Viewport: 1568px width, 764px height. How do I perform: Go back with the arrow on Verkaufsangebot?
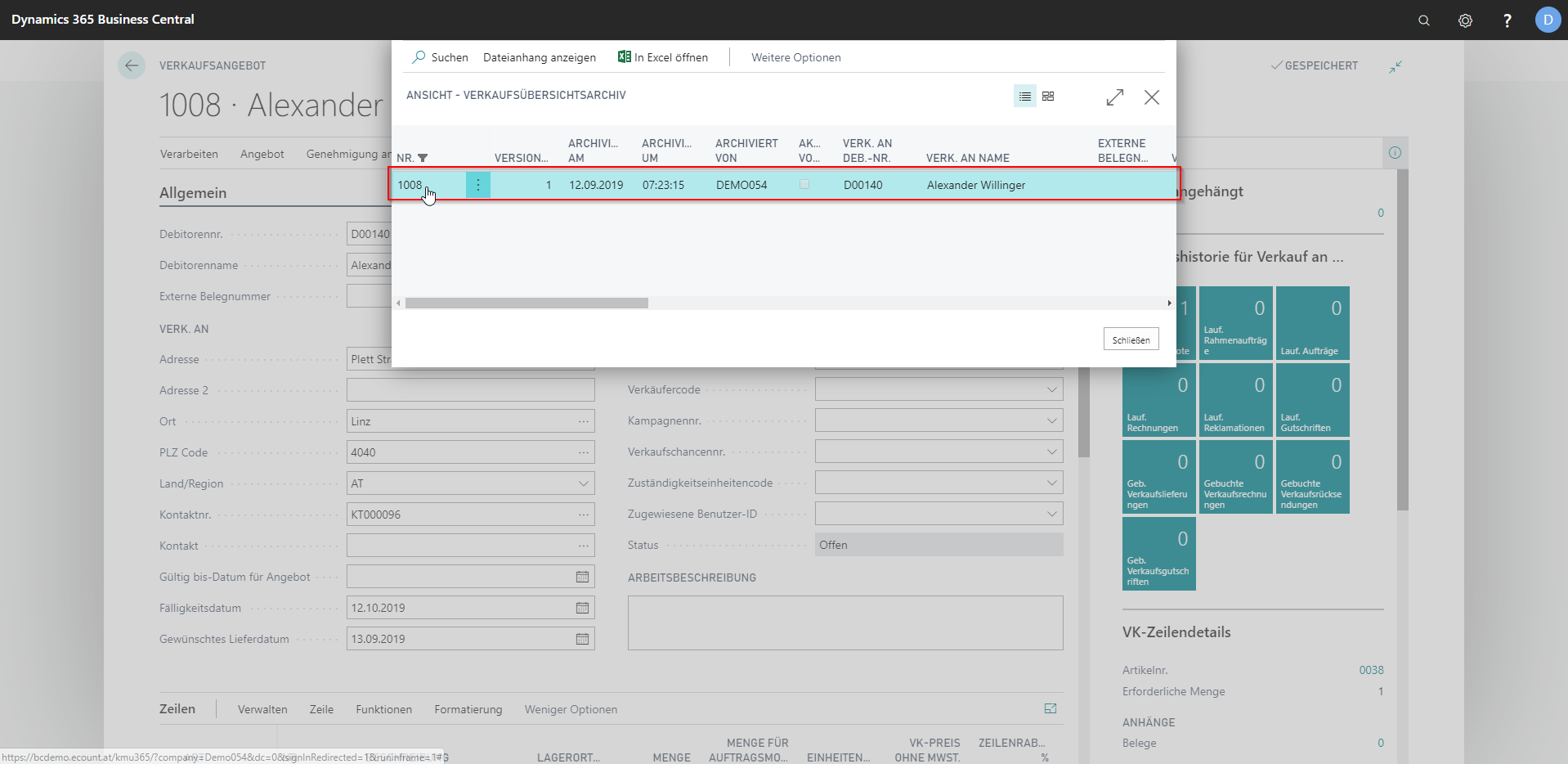132,65
